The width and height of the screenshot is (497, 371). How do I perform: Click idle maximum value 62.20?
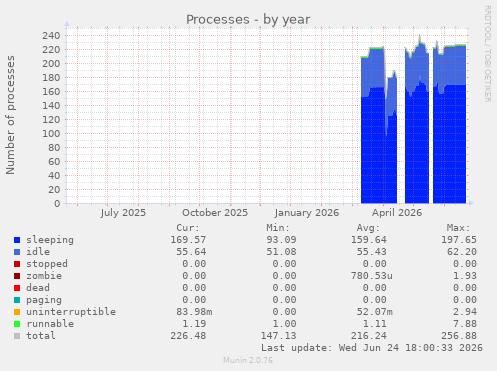(x=462, y=252)
